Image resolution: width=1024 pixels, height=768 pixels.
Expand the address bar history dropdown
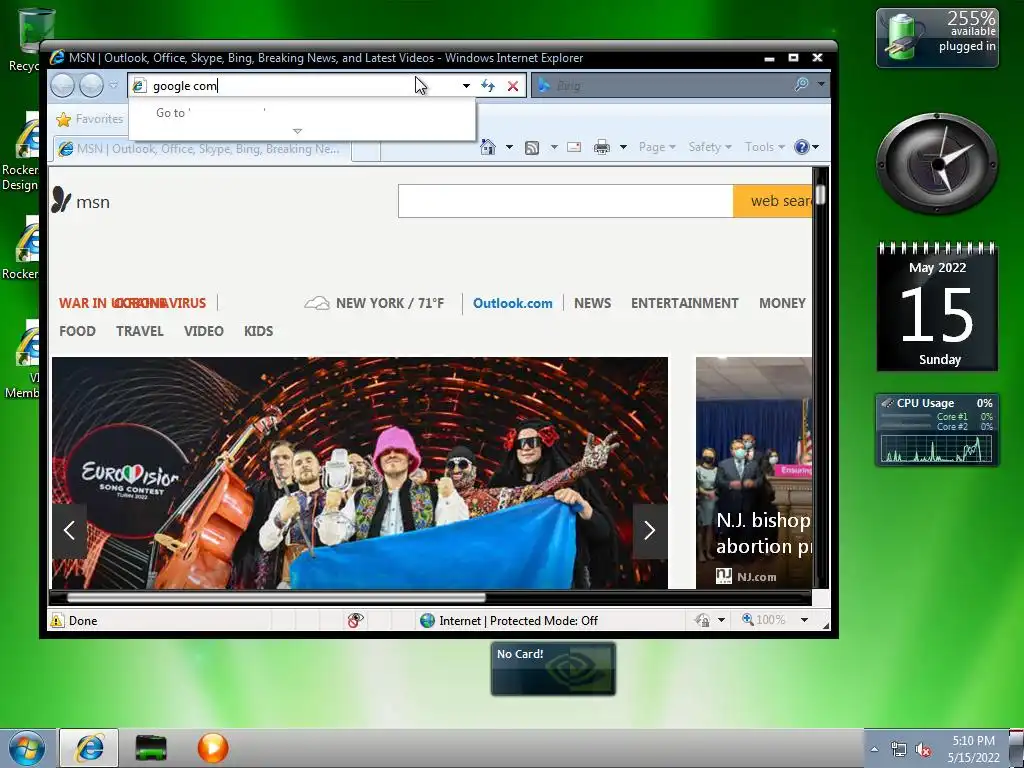(466, 86)
